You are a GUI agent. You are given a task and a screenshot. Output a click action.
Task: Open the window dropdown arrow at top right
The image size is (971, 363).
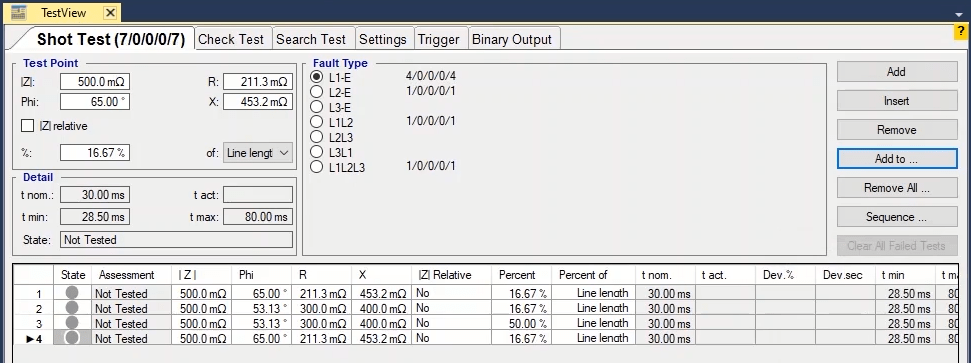[x=959, y=14]
